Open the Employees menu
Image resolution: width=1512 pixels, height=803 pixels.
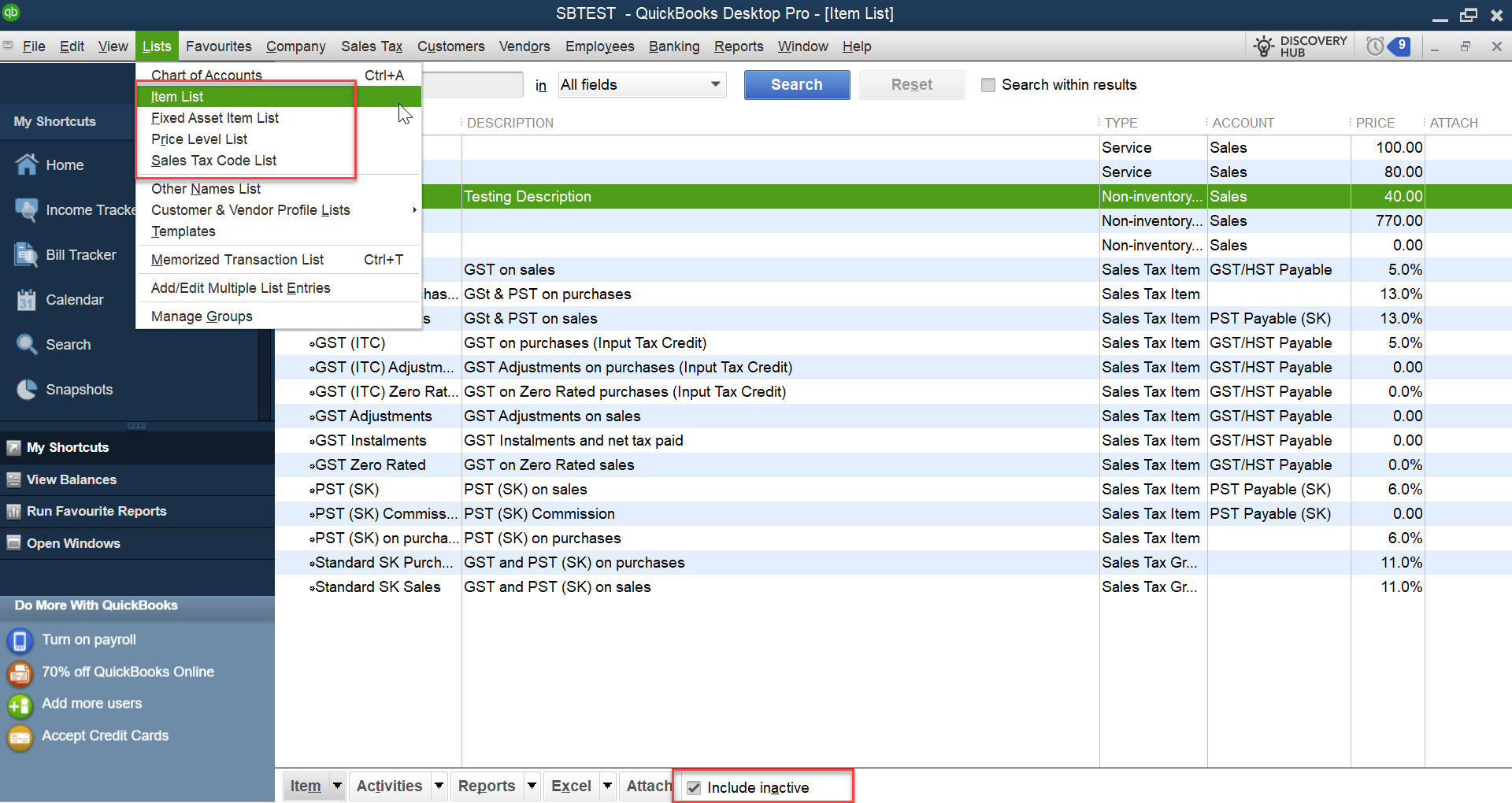pos(600,46)
